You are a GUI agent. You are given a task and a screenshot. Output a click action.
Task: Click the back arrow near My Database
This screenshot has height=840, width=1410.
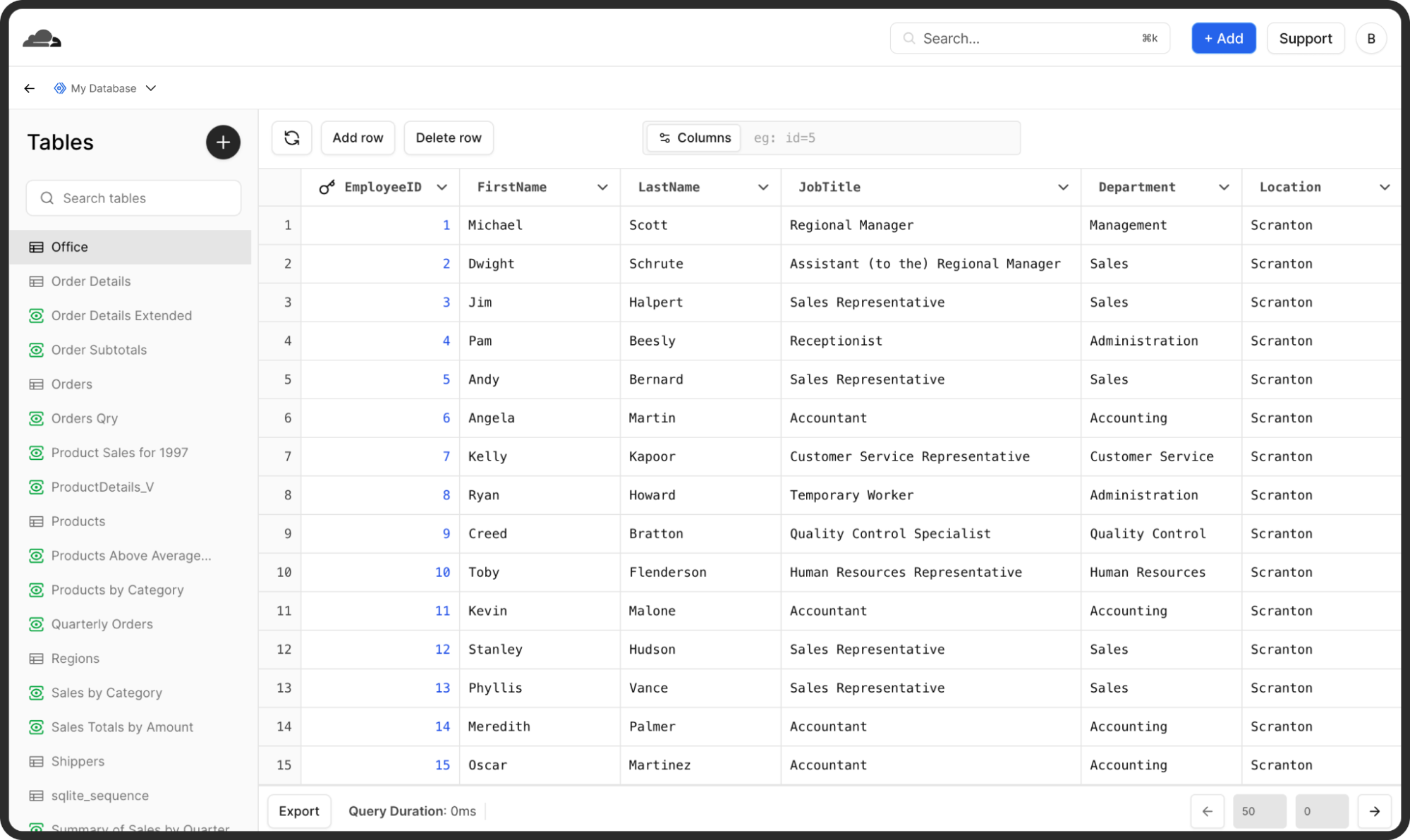[x=29, y=88]
